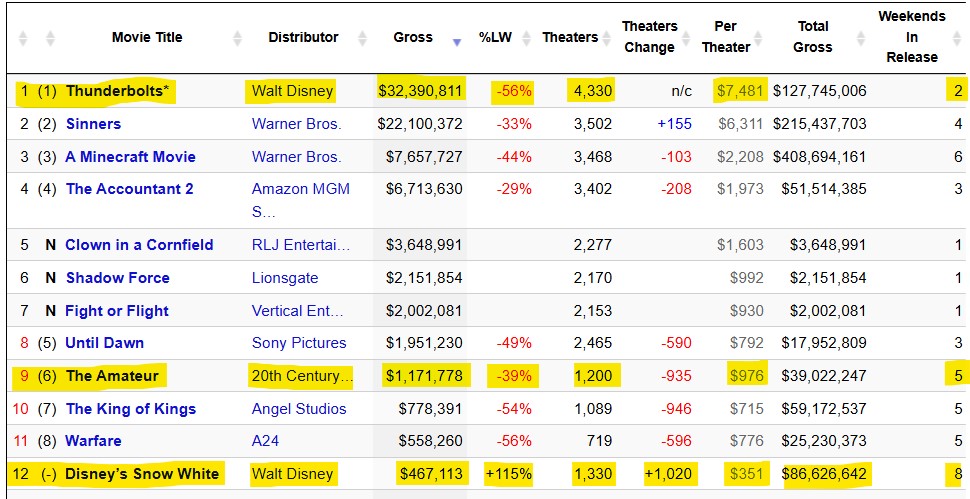This screenshot has width=970, height=499.
Task: Open the Lionsgate distributor link
Action: [285, 278]
